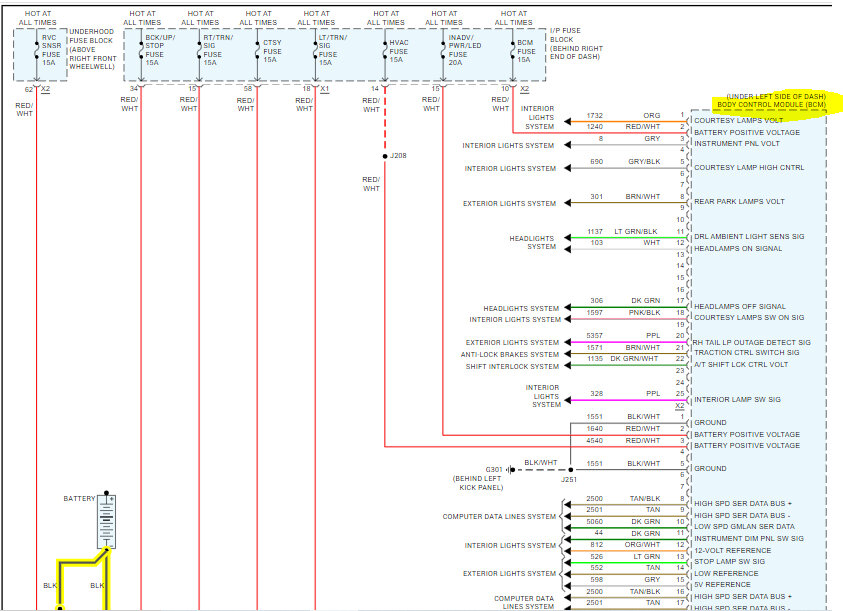Select wire 1137 LT GRN/BLK label

coord(622,231)
